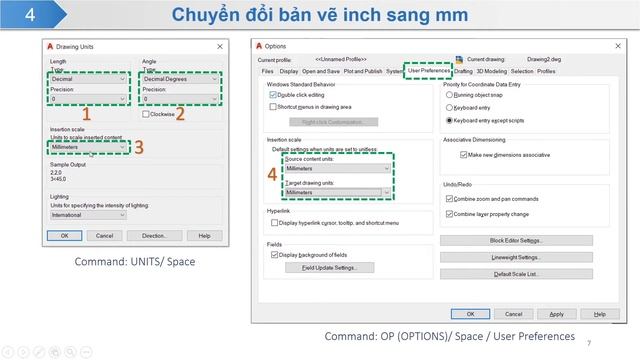Open Angle Type dropdown showing Decimal Degrees

(x=180, y=79)
